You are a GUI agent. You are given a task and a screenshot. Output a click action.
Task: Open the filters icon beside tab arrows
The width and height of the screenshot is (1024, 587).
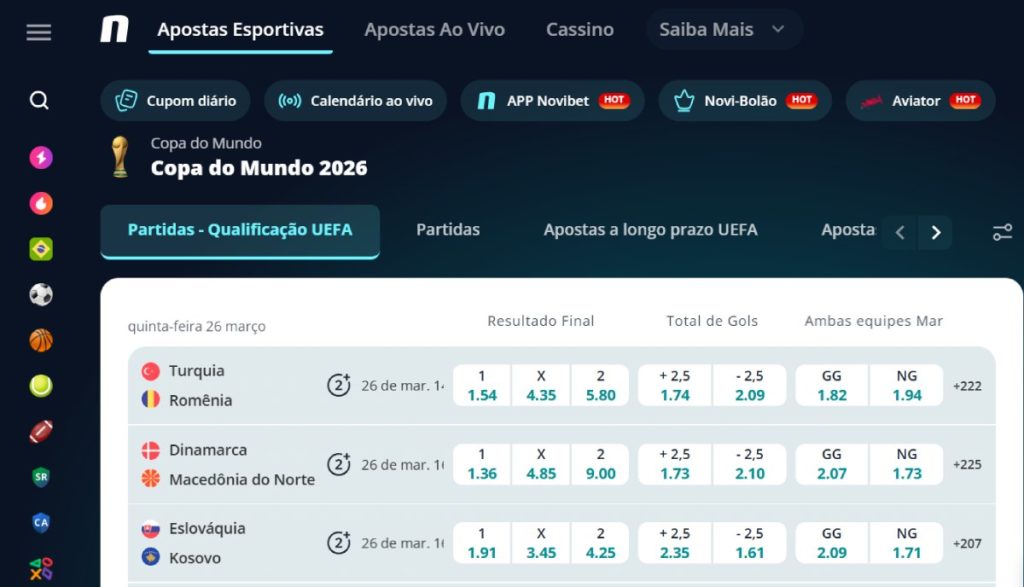coord(1002,231)
